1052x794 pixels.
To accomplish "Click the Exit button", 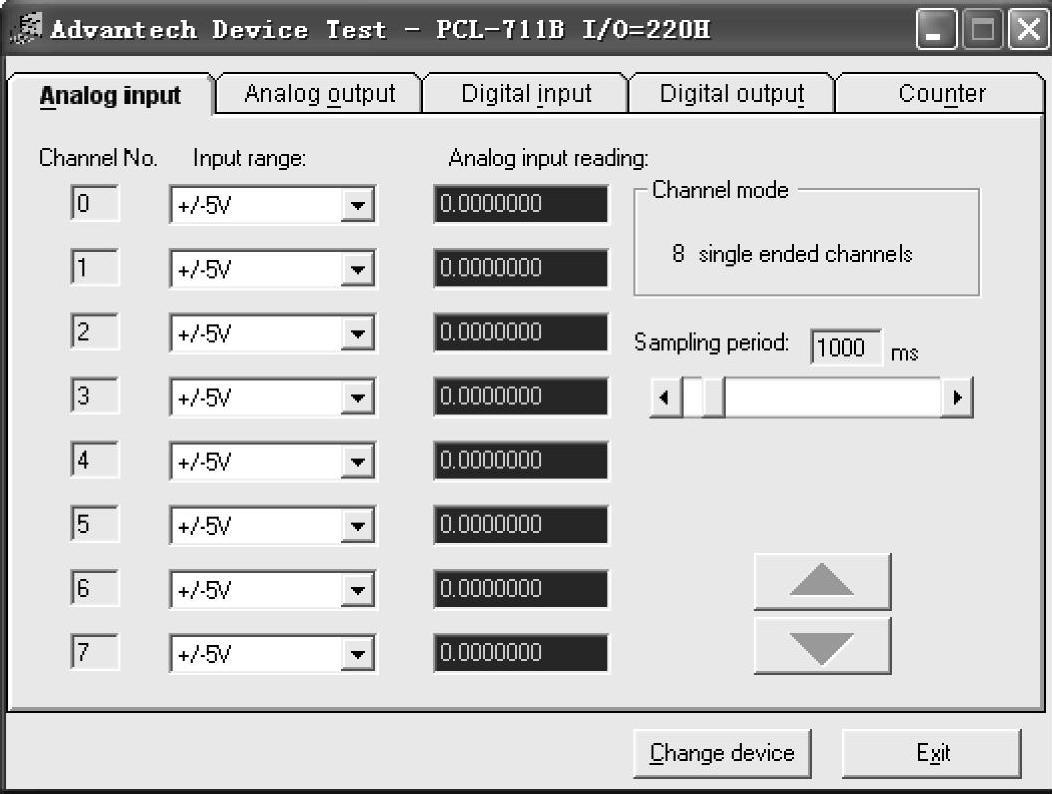I will 932,753.
